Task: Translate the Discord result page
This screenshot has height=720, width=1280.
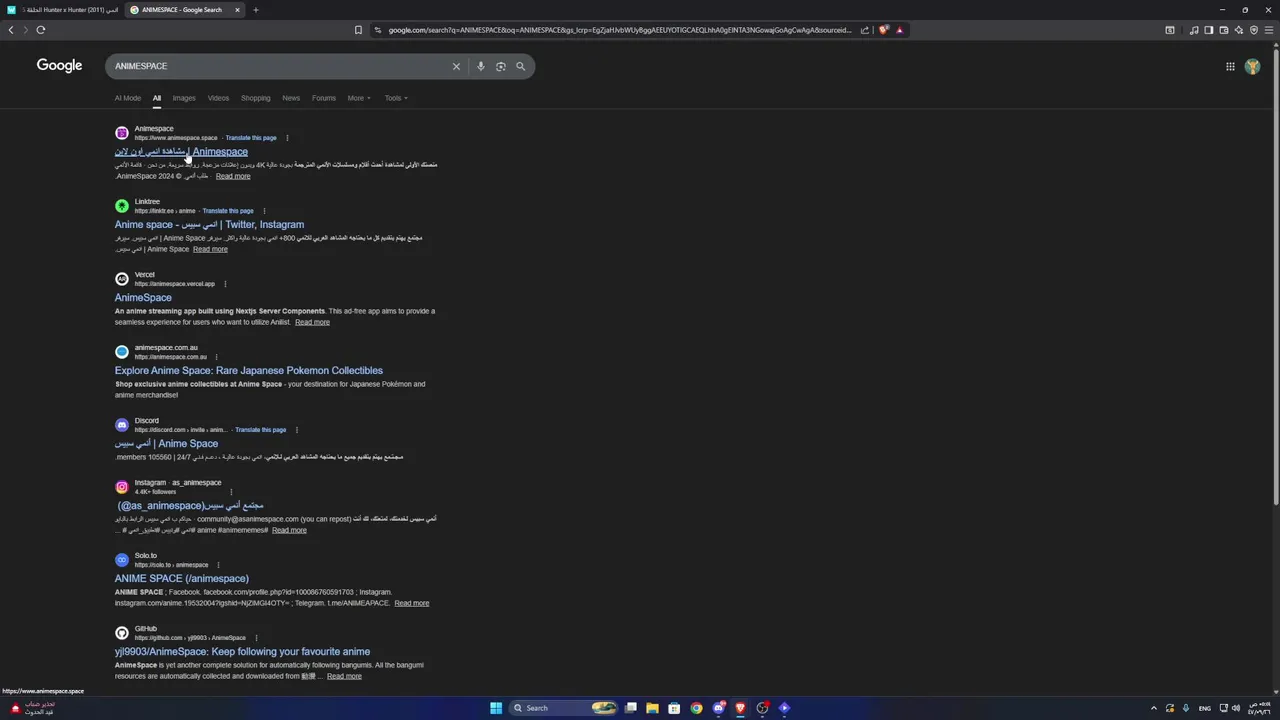Action: [260, 430]
